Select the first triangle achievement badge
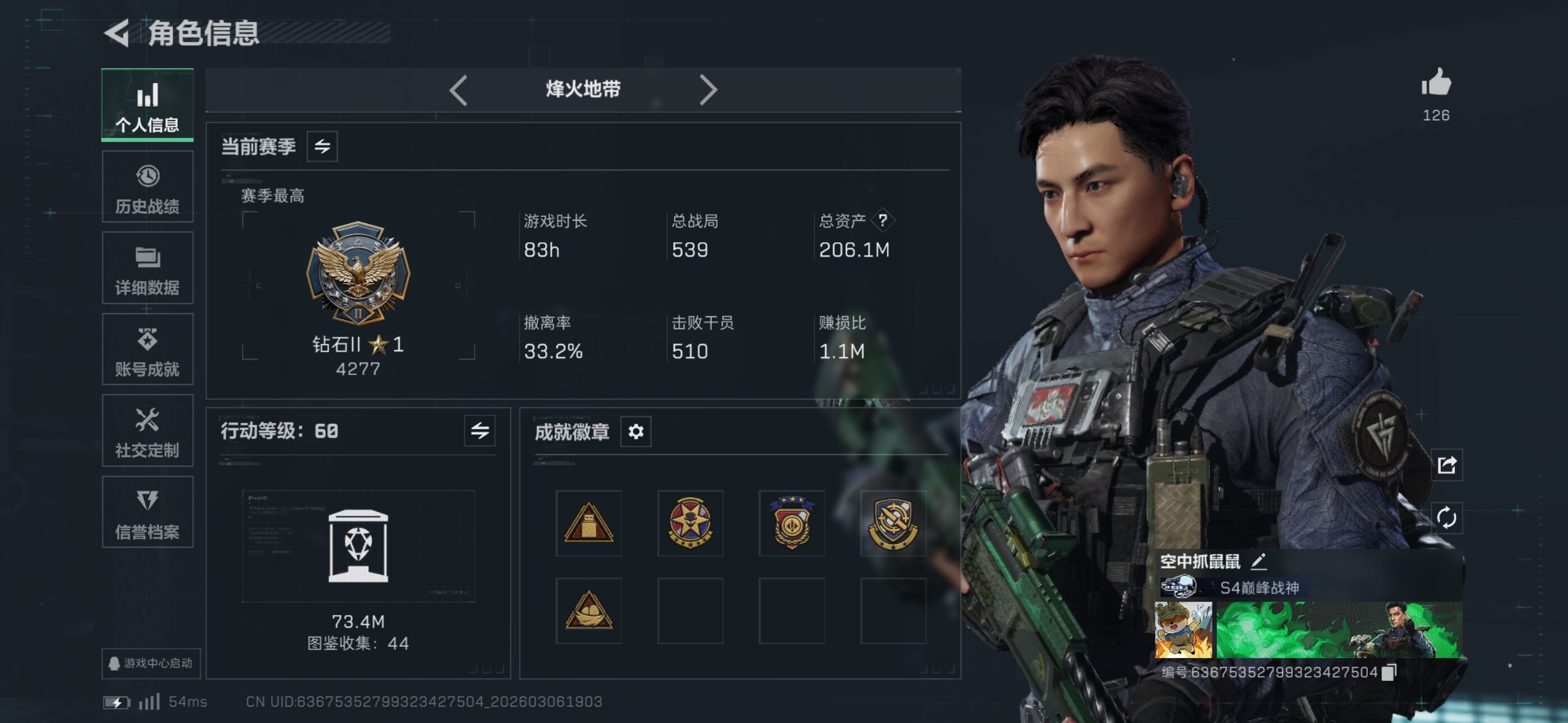 [588, 523]
